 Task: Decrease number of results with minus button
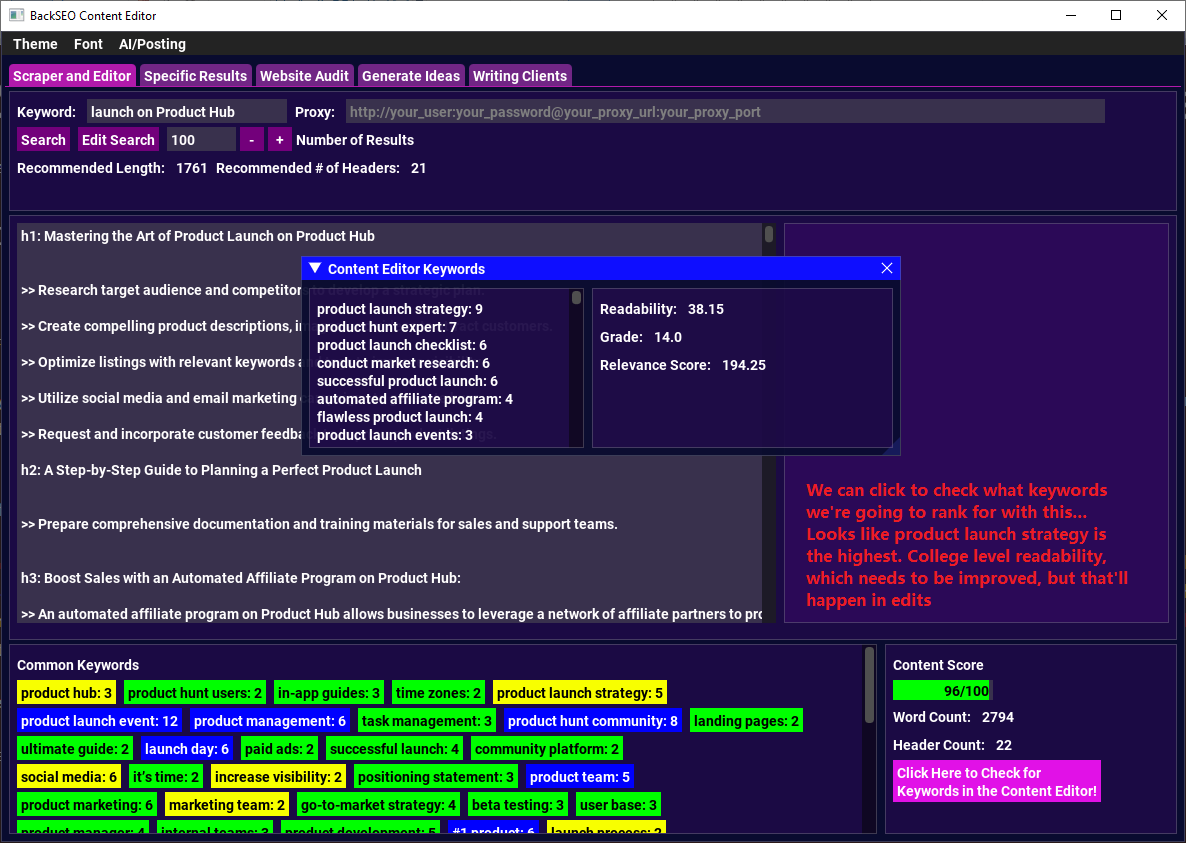252,140
